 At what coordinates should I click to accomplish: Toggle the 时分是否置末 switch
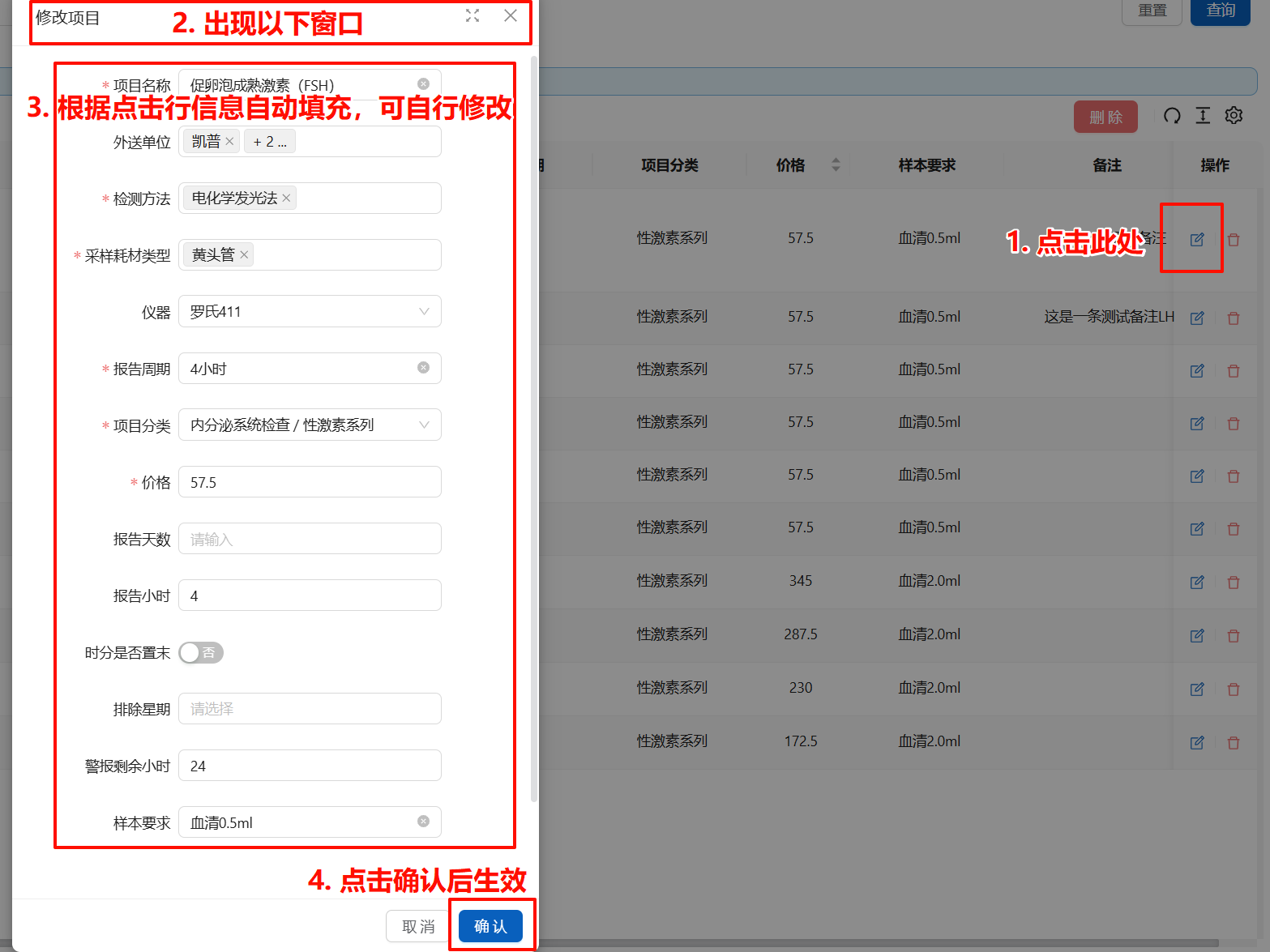[201, 653]
